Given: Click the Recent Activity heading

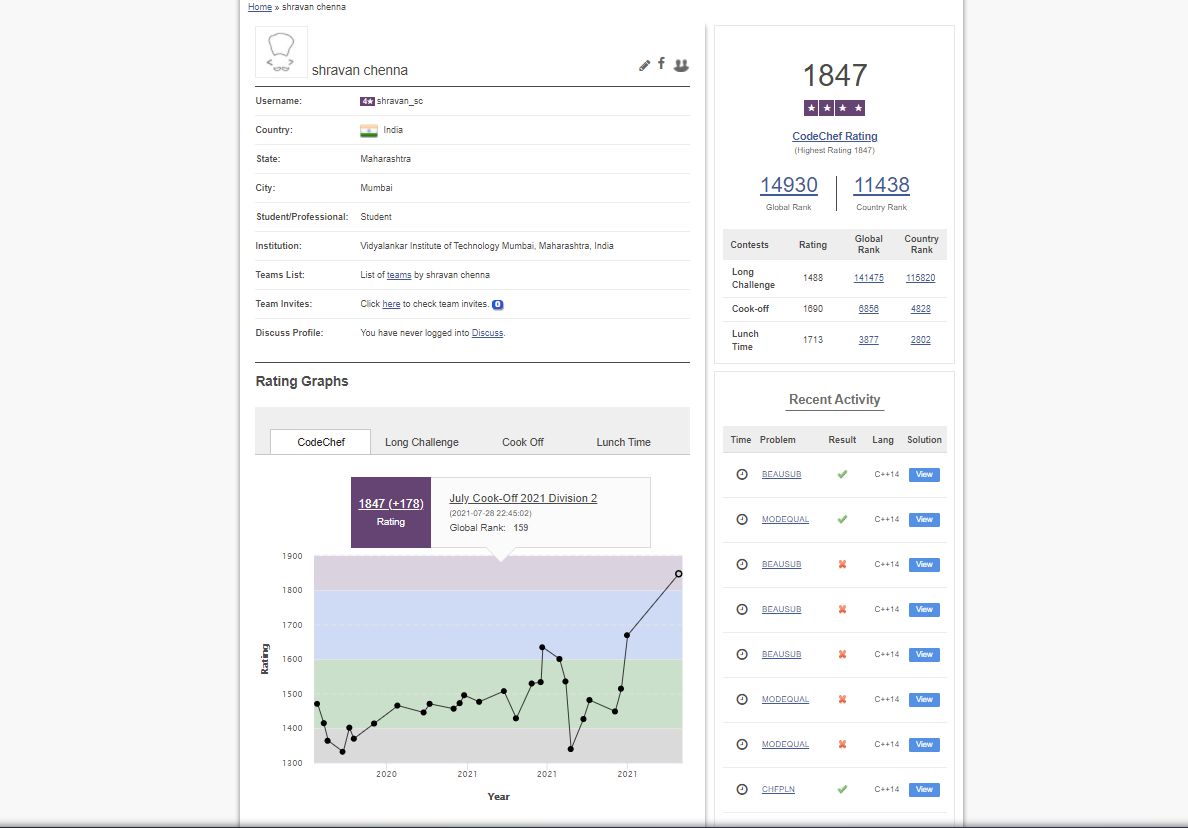Looking at the screenshot, I should (834, 399).
